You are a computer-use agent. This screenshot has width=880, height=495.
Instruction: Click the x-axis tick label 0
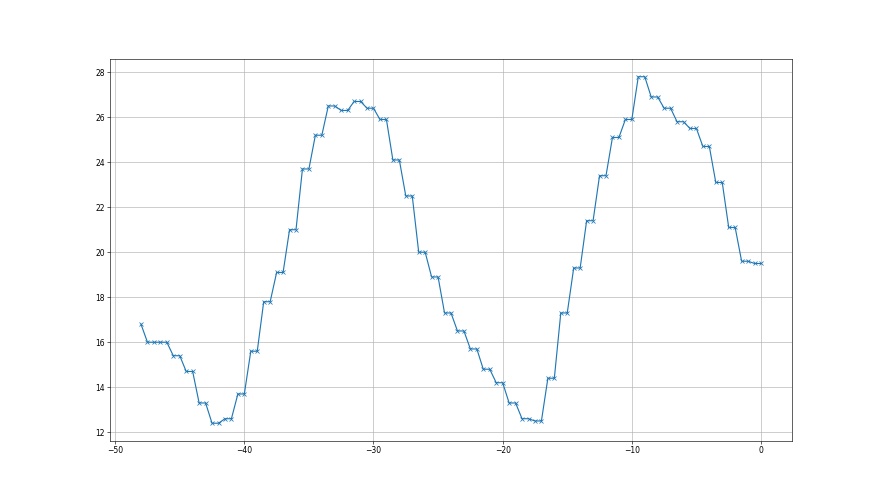(x=761, y=450)
